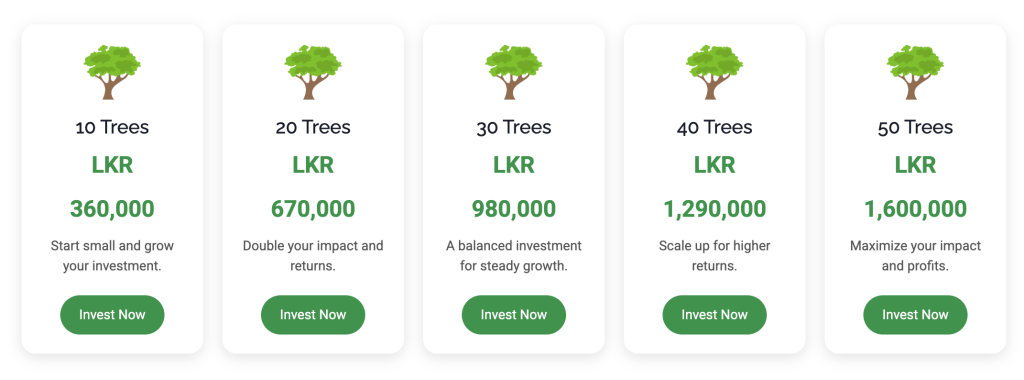Invest Now in the 30 Trees plan

coord(514,315)
